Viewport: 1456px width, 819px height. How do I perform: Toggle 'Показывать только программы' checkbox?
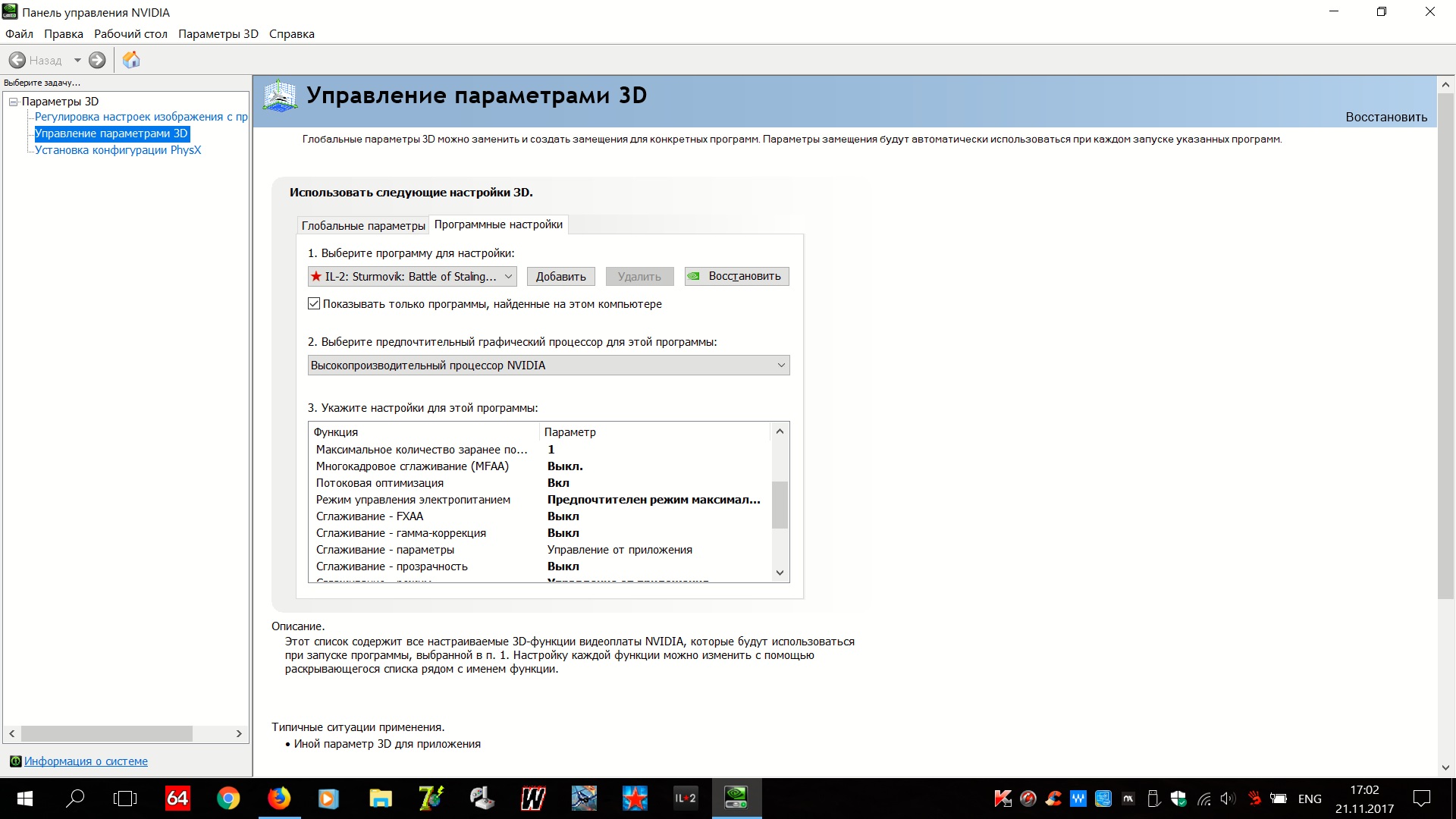click(x=314, y=304)
